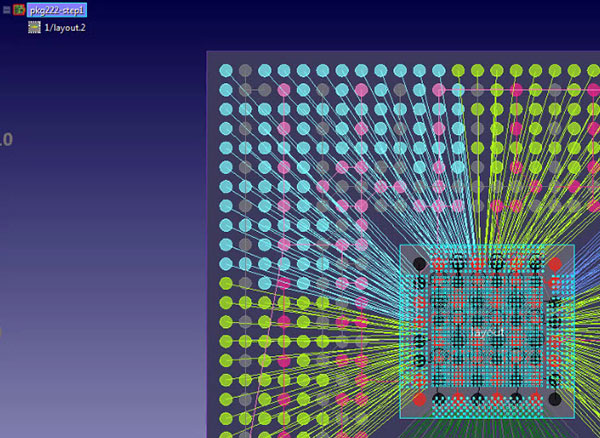600x438 pixels.
Task: Select the red pad at die's bottom-left corner
Action: pyautogui.click(x=420, y=399)
